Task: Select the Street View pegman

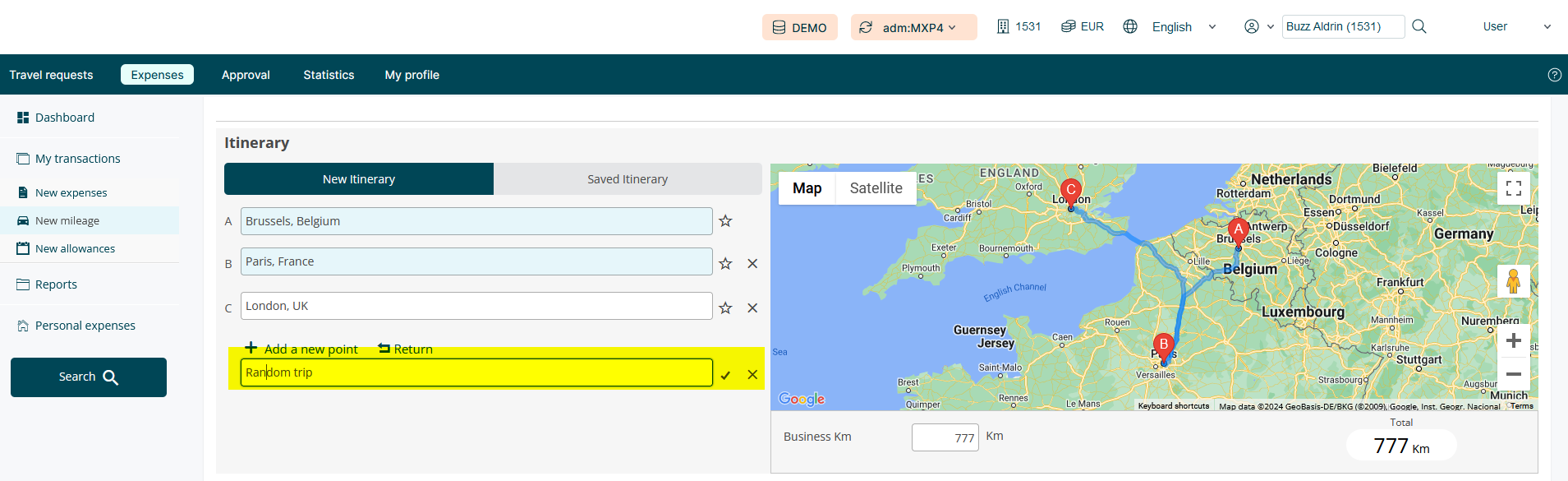Action: pyautogui.click(x=1513, y=282)
